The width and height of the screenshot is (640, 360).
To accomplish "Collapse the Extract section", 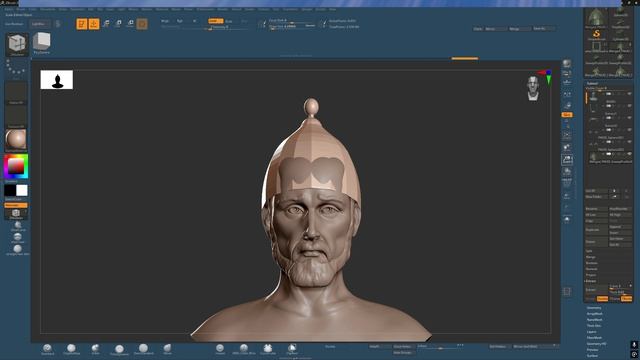I will point(591,281).
